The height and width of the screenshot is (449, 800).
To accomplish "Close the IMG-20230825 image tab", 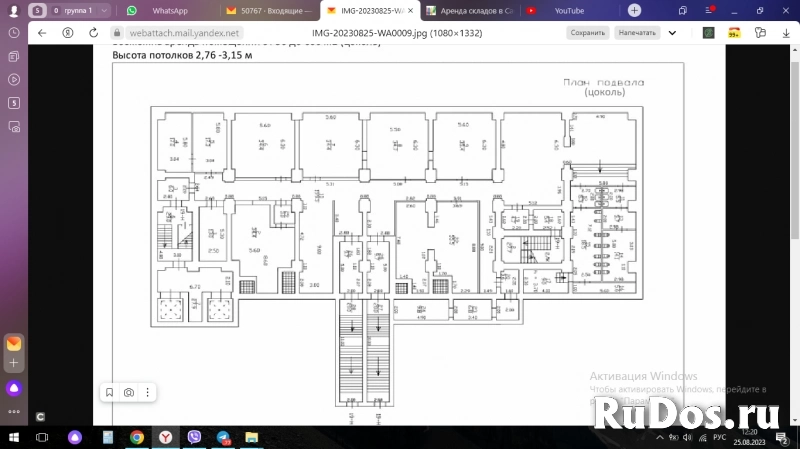I will [x=410, y=10].
